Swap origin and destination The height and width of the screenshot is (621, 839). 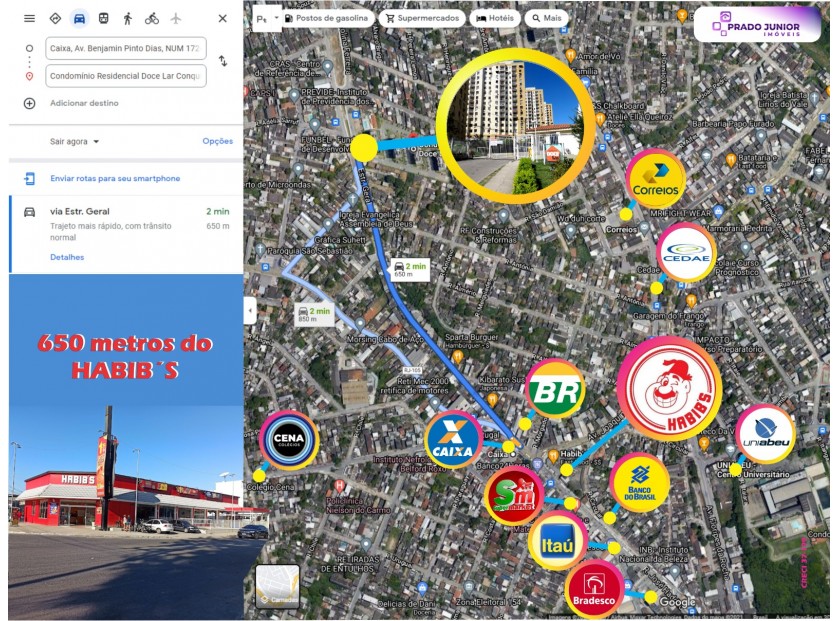pos(223,61)
